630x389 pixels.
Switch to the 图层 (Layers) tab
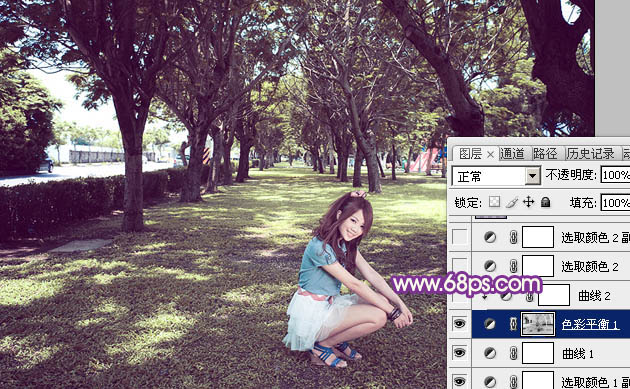tap(470, 154)
